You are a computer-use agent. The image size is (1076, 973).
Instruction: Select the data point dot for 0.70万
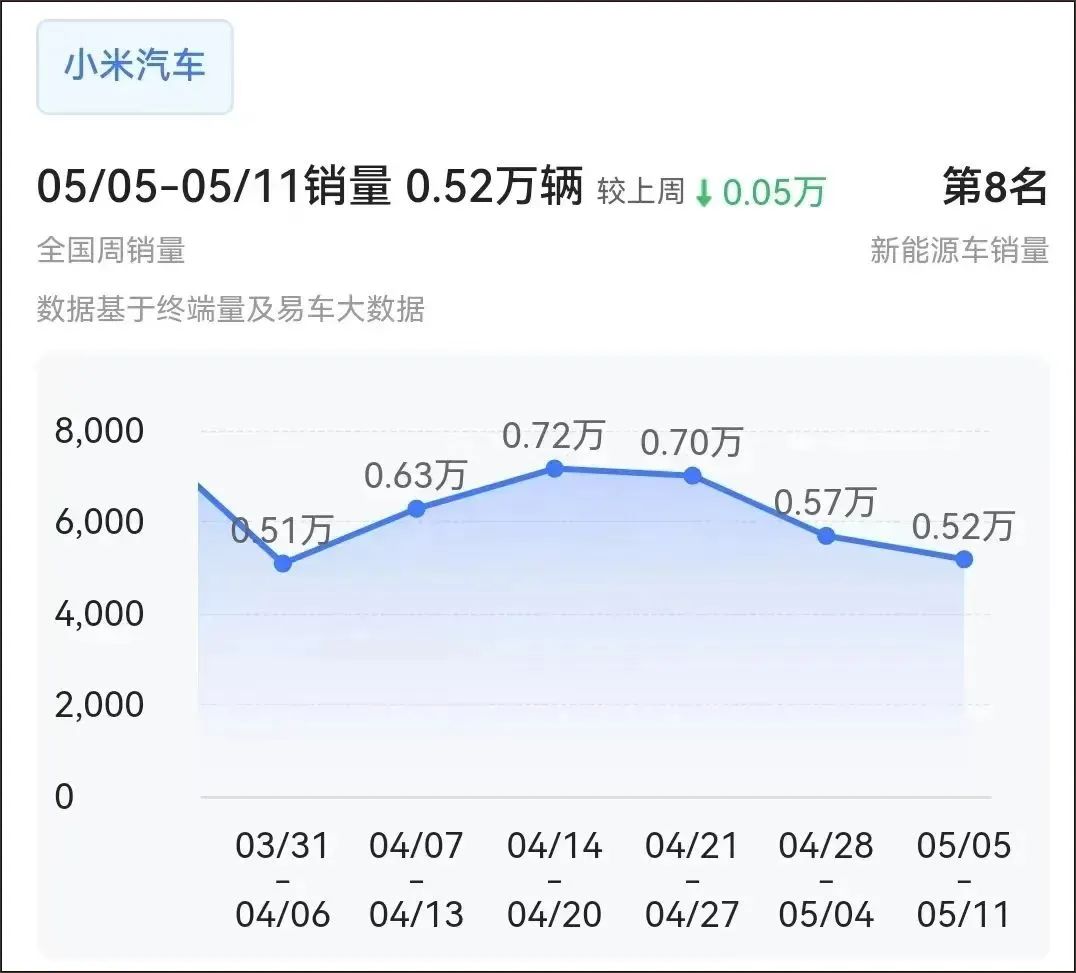[692, 476]
